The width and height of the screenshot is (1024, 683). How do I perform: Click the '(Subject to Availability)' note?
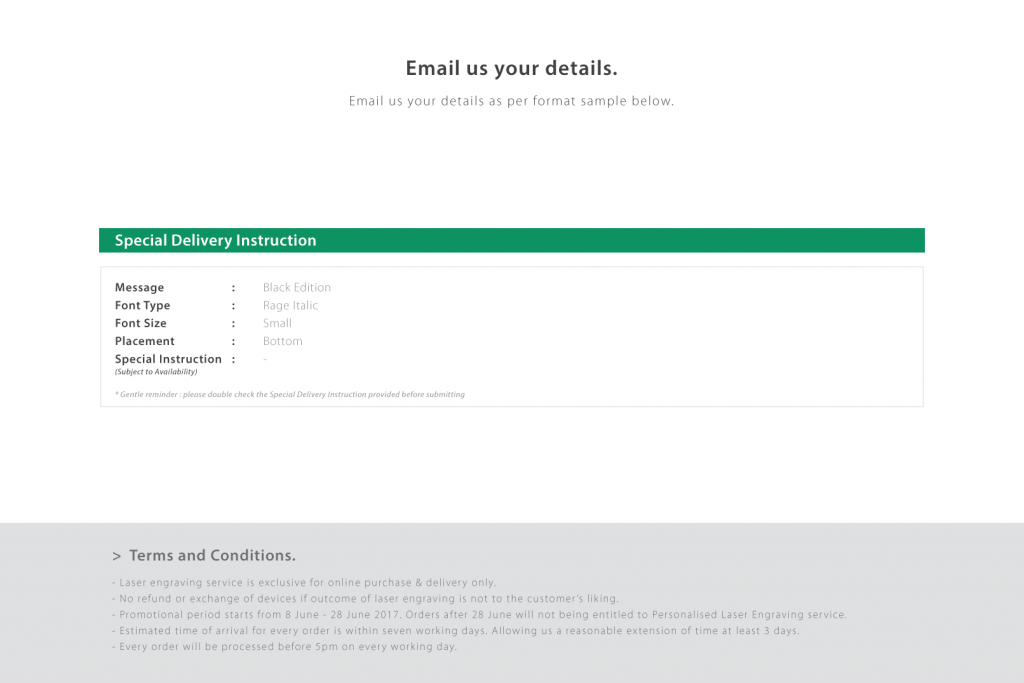(156, 372)
